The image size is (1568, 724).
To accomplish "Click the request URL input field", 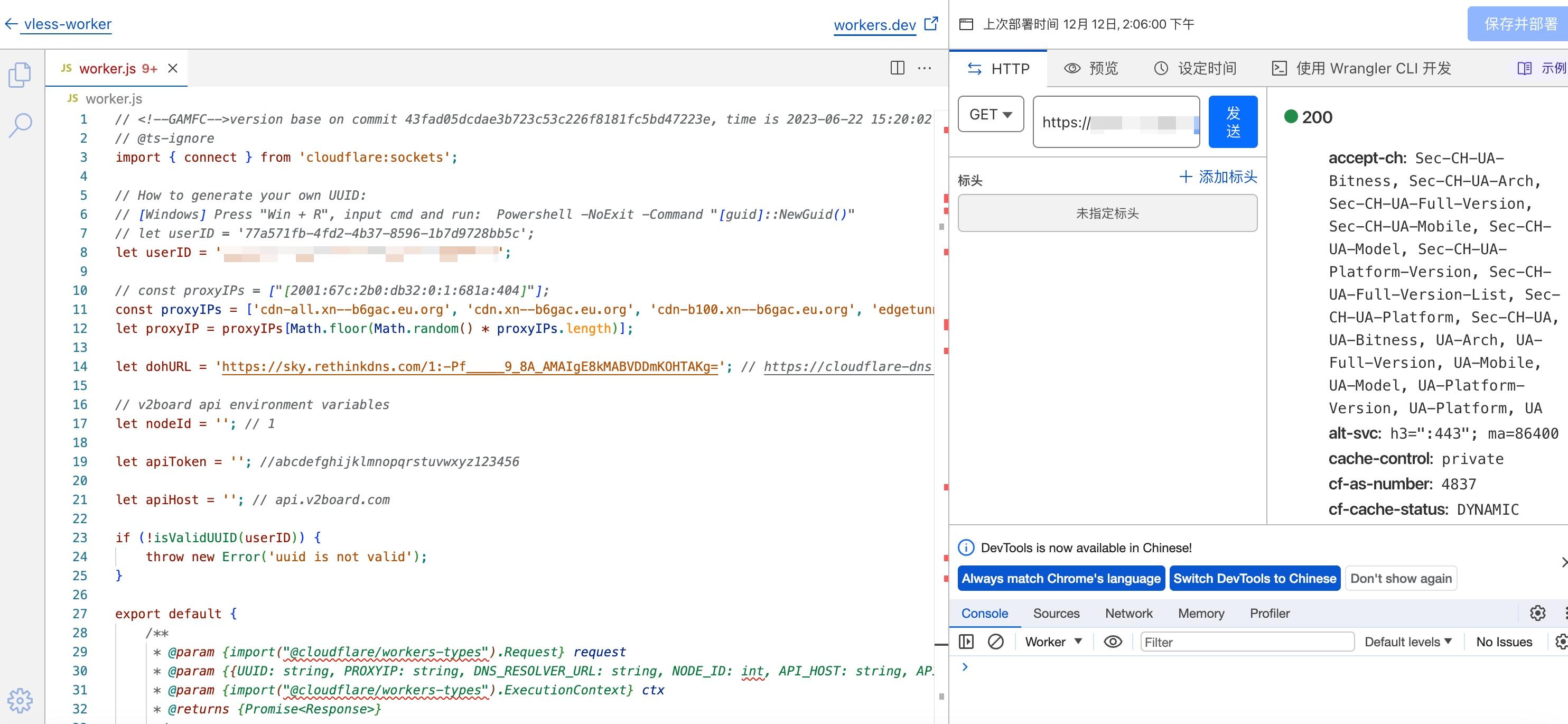I will pyautogui.click(x=1116, y=122).
